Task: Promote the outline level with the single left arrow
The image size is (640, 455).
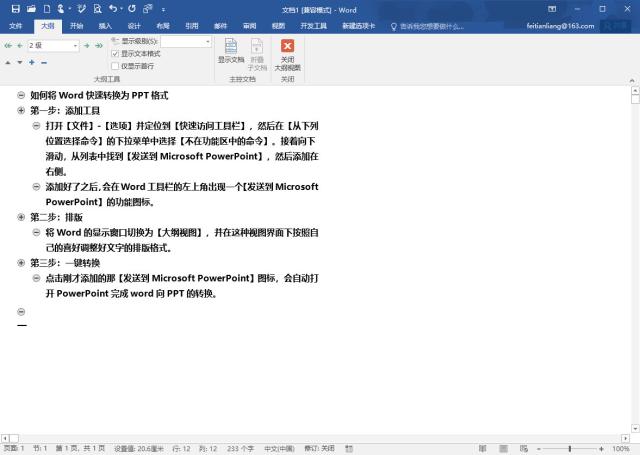Action: 20,46
